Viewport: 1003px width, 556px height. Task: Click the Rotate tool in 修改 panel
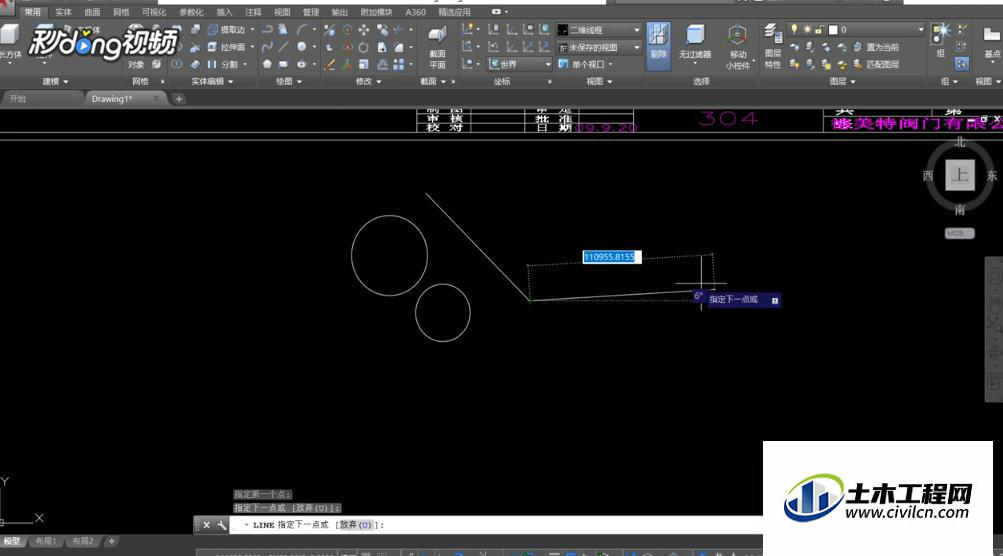point(364,47)
